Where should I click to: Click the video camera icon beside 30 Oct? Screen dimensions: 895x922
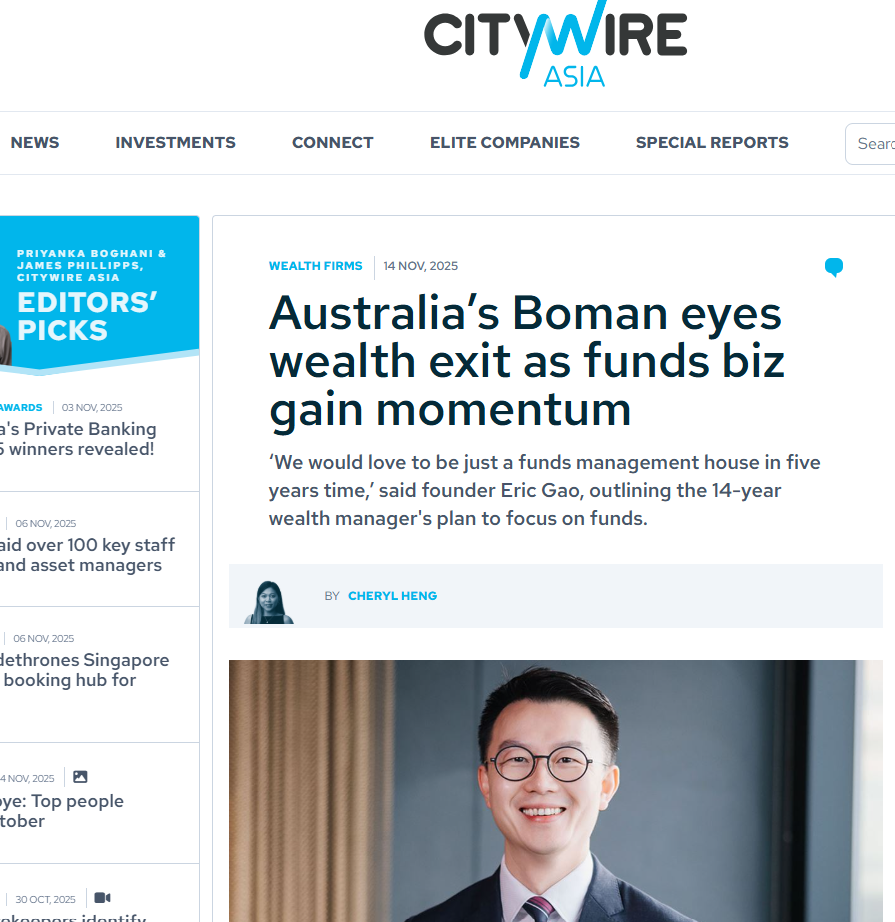102,898
